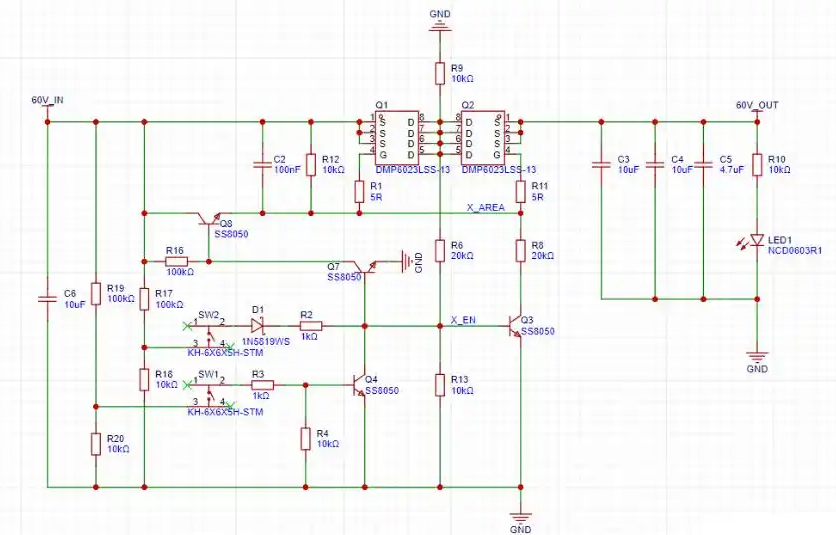Screen dimensions: 836x535
Task: Select transistor Q7 symbol
Action: (364, 267)
